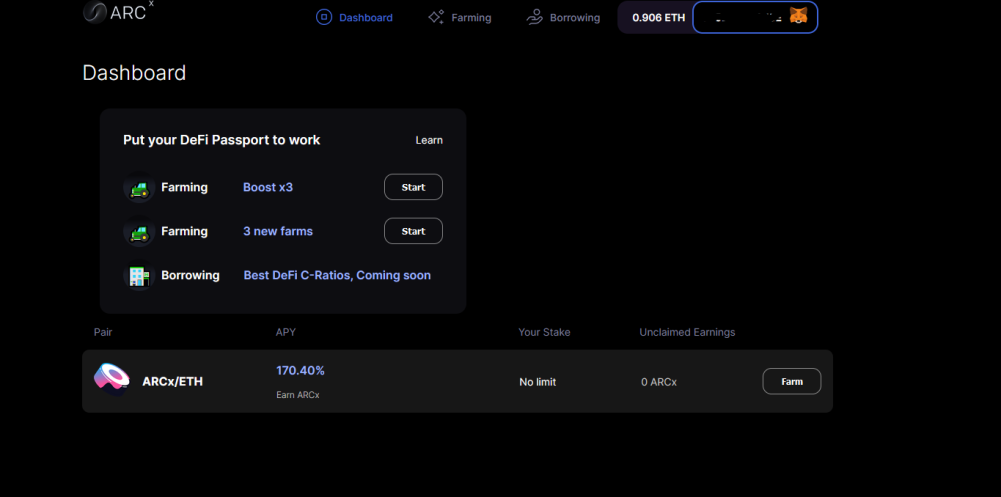Click the No limit stake value
This screenshot has width=1001, height=497.
coord(538,382)
